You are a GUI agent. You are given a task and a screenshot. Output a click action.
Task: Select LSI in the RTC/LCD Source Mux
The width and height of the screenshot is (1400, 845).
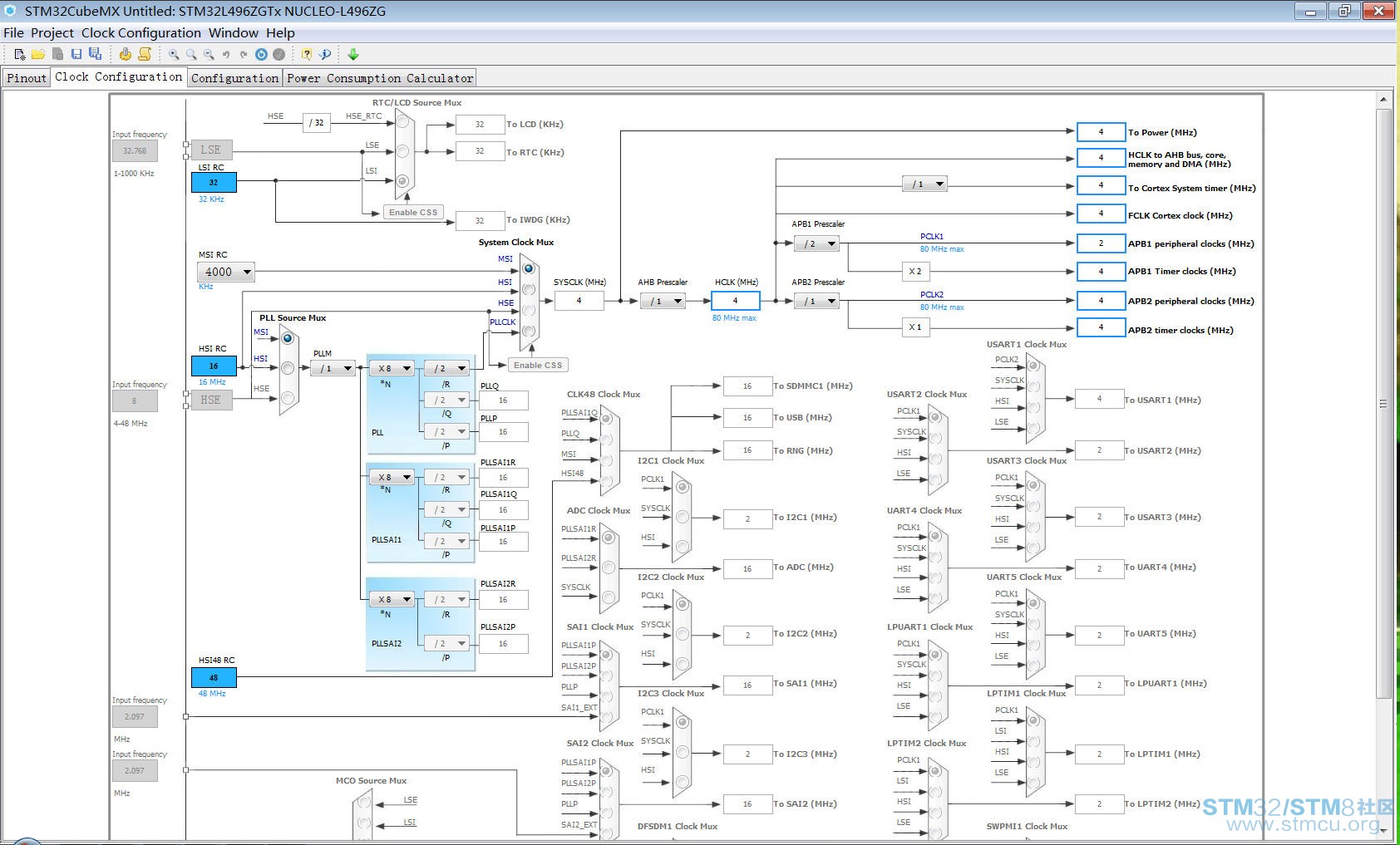click(x=403, y=180)
